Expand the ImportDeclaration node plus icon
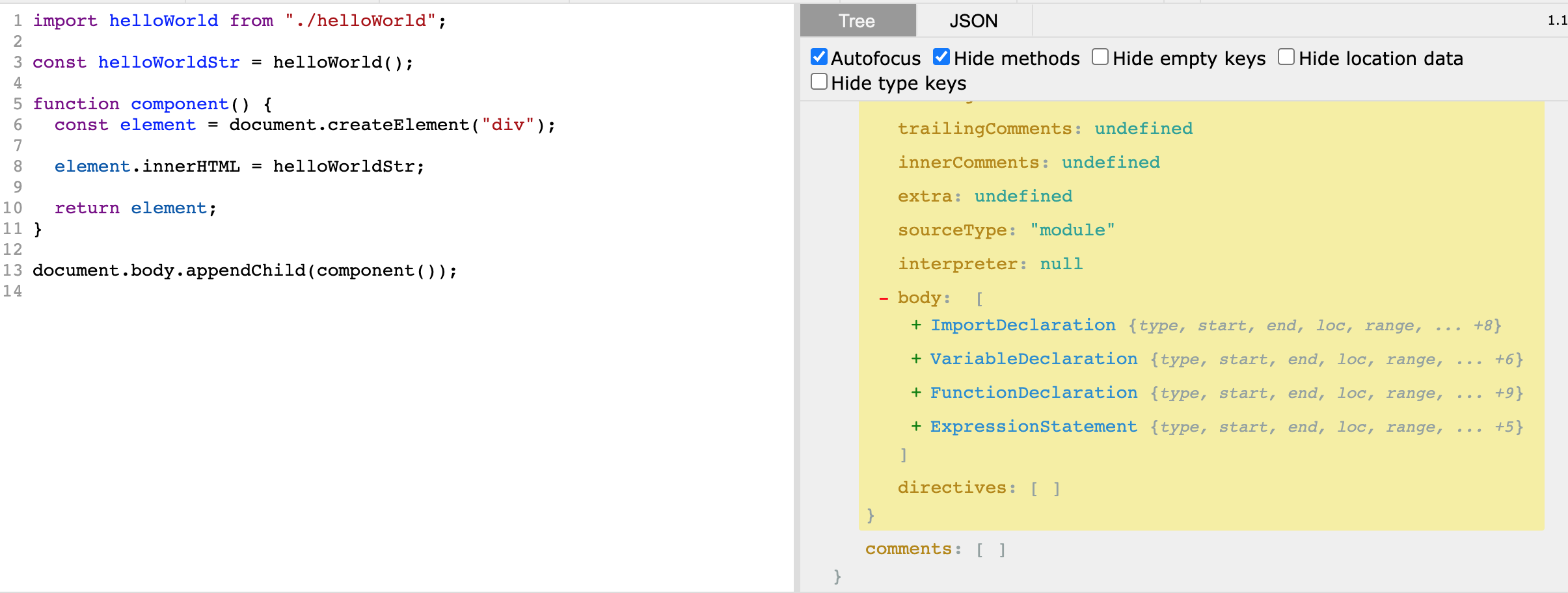Viewport: 1568px width, 593px height. pos(916,325)
